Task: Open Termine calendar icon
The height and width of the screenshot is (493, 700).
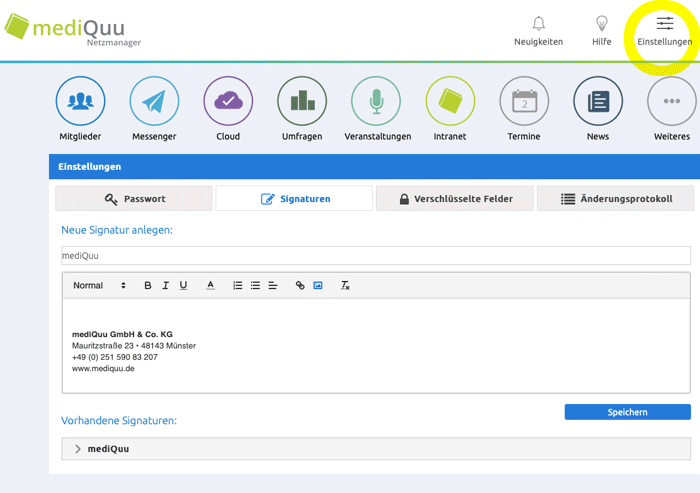Action: pos(524,101)
